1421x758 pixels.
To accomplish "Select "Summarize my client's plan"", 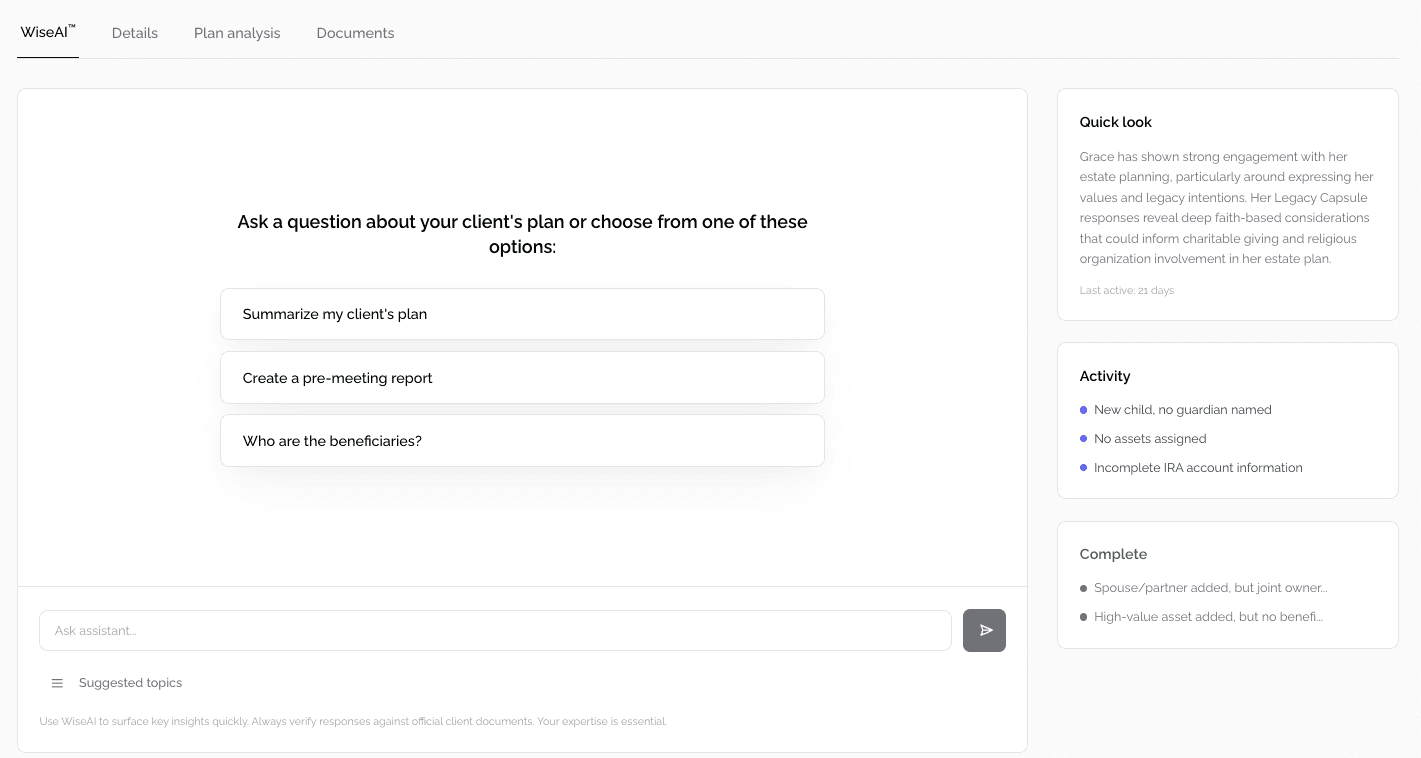I will click(x=522, y=313).
